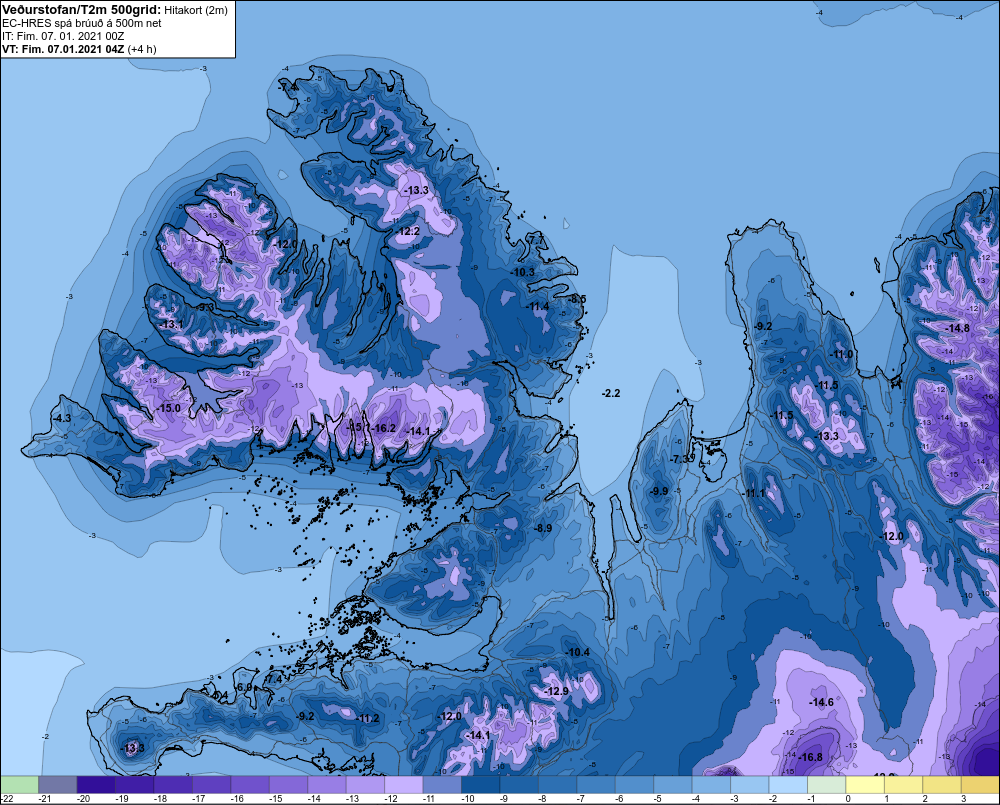Click the -4.3 value on western peninsula
The height and width of the screenshot is (805, 1000).
click(x=61, y=418)
